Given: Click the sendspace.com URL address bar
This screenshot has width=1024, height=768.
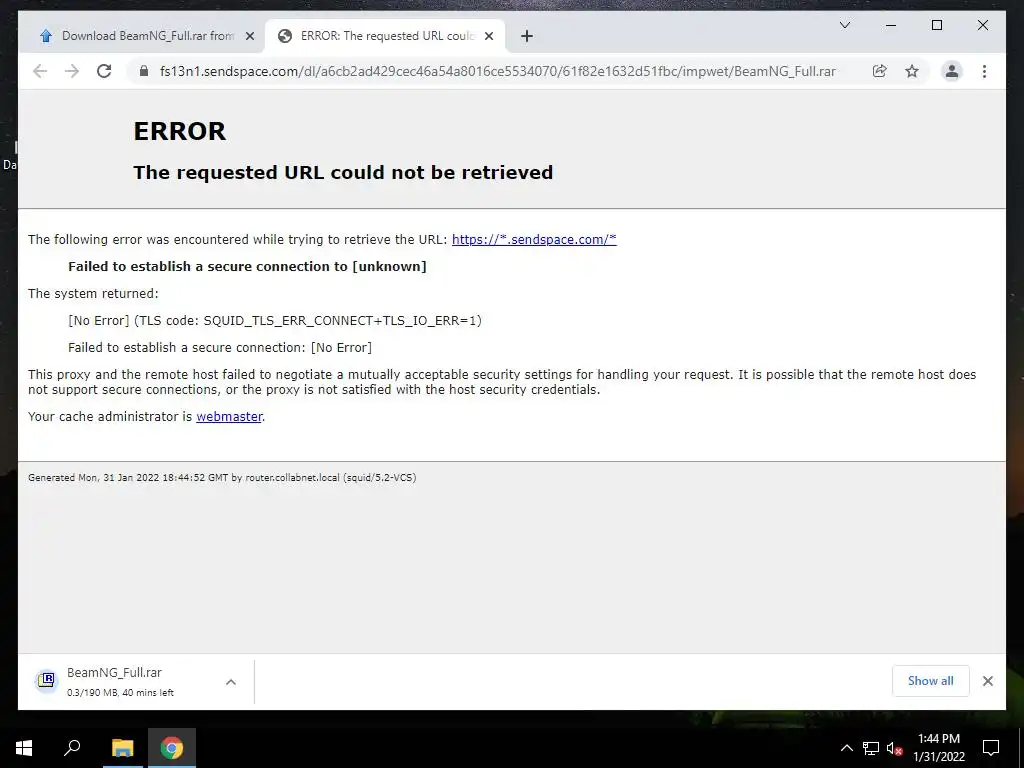Looking at the screenshot, I should click(x=497, y=71).
